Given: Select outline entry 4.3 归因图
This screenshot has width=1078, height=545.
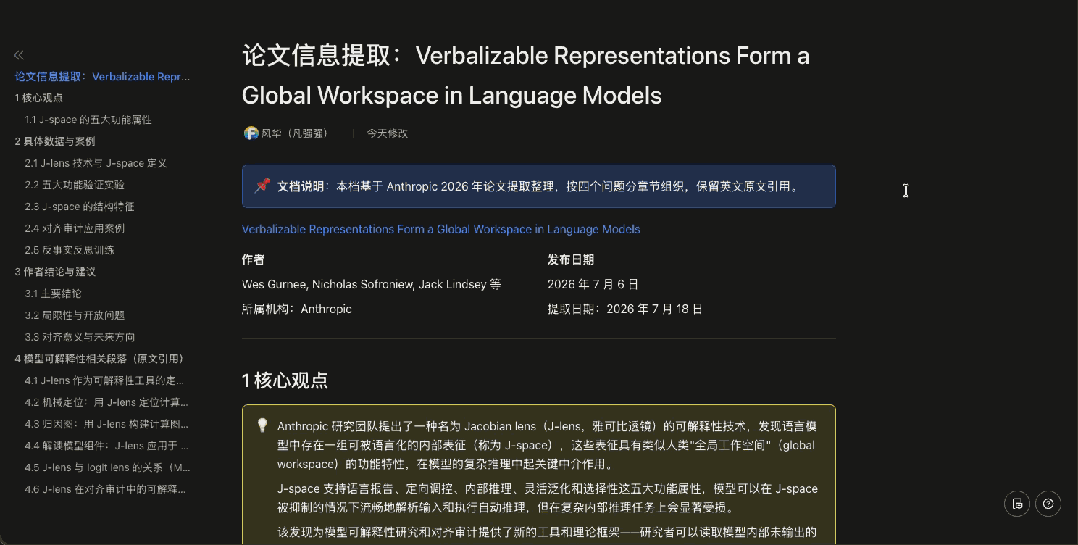Looking at the screenshot, I should tap(106, 424).
